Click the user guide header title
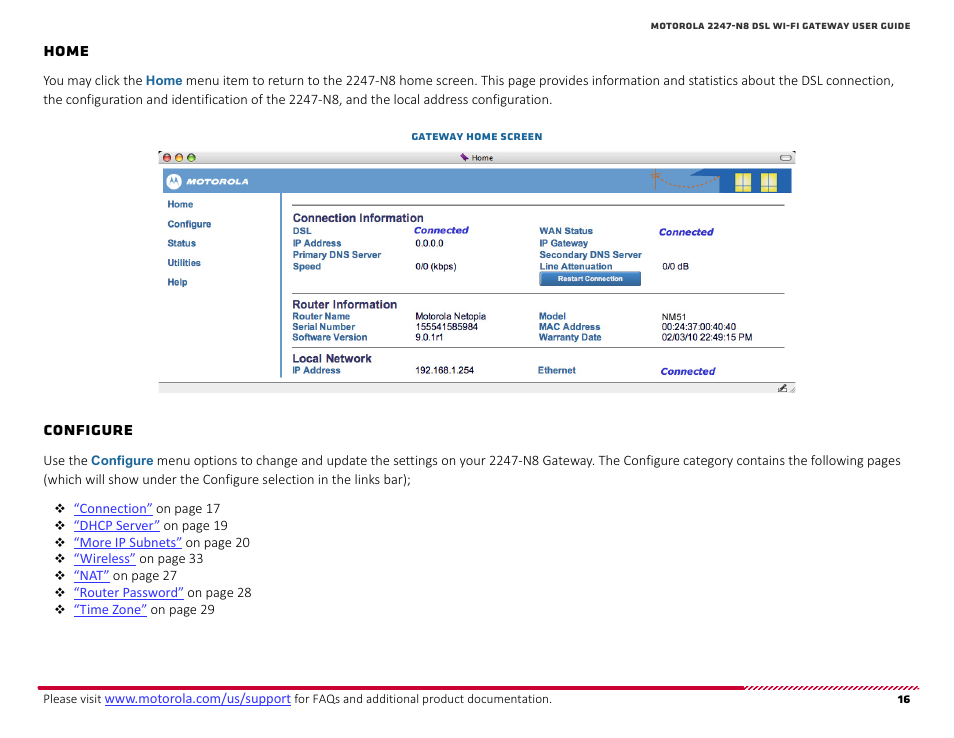Image resolution: width=954 pixels, height=738 pixels. click(x=781, y=26)
